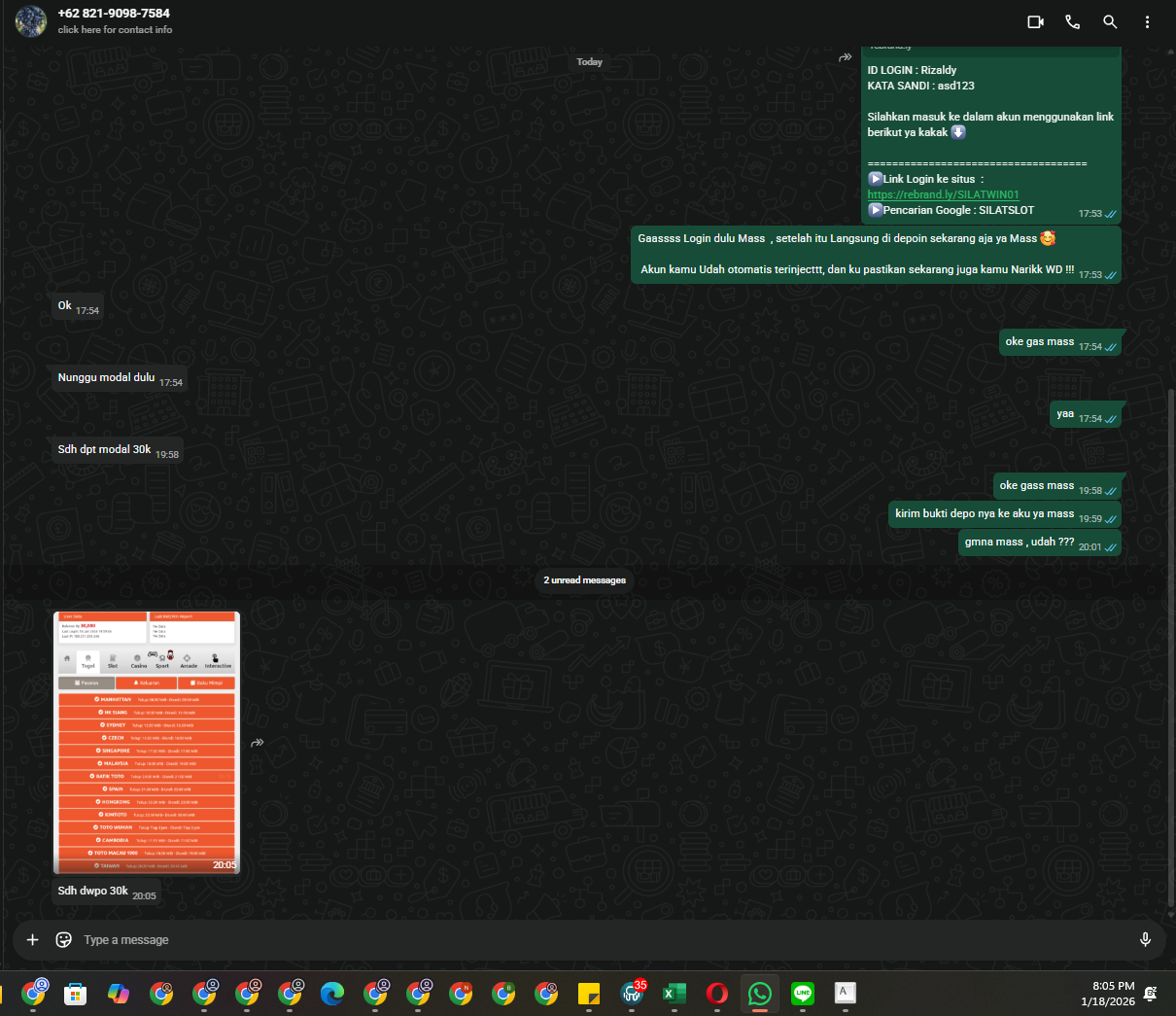Start a video call with the contact
This screenshot has width=1176, height=1016.
coord(1035,21)
